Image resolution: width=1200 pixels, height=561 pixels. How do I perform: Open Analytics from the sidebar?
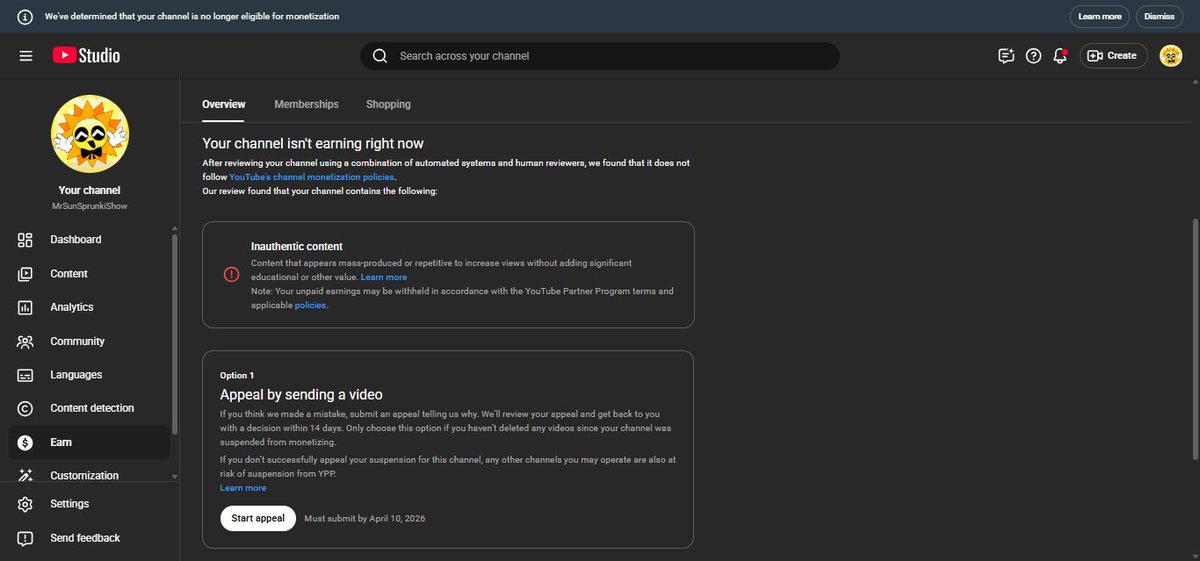point(89,308)
